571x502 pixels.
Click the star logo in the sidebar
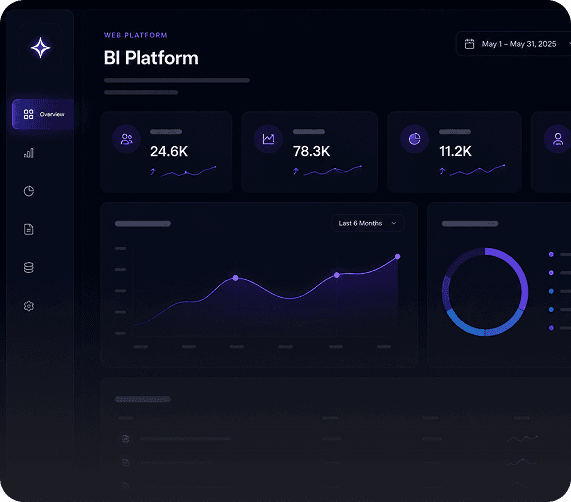40,48
